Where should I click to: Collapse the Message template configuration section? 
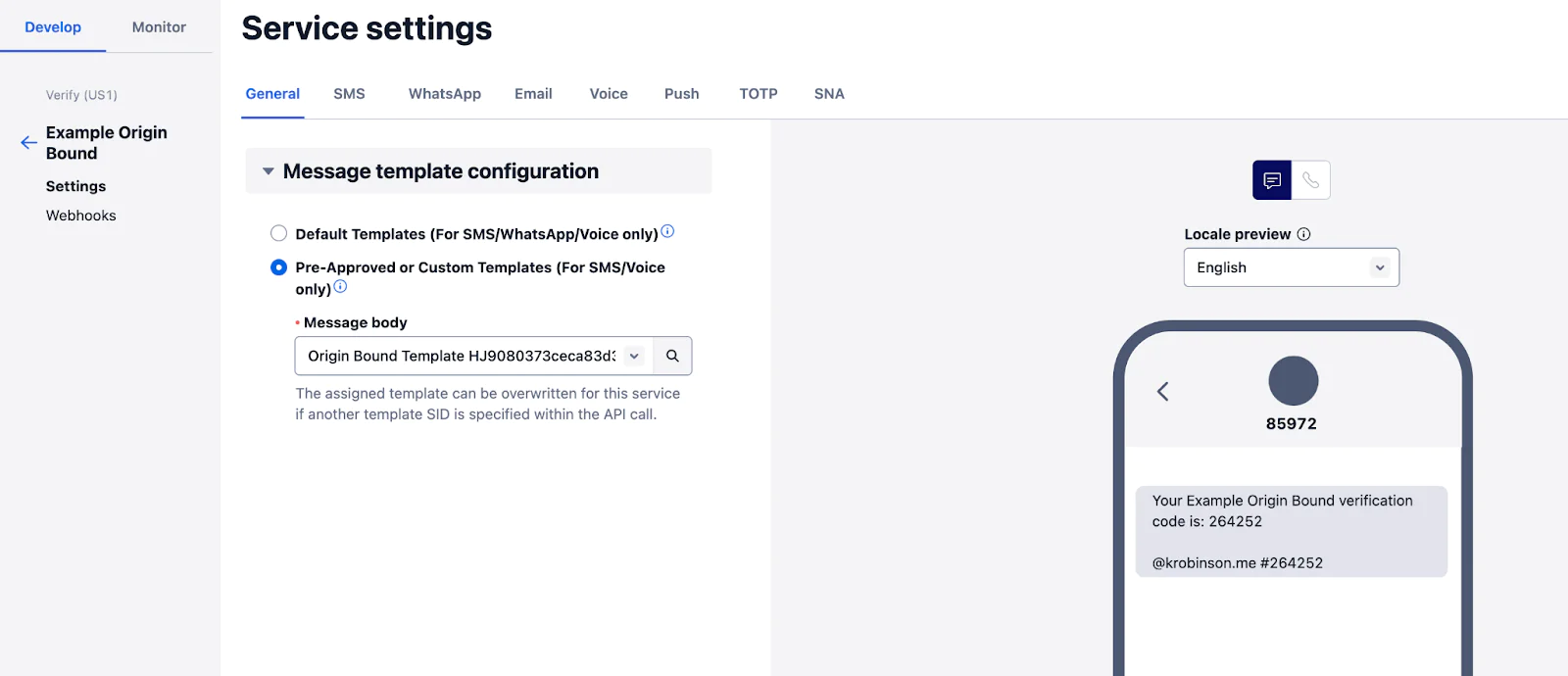268,170
